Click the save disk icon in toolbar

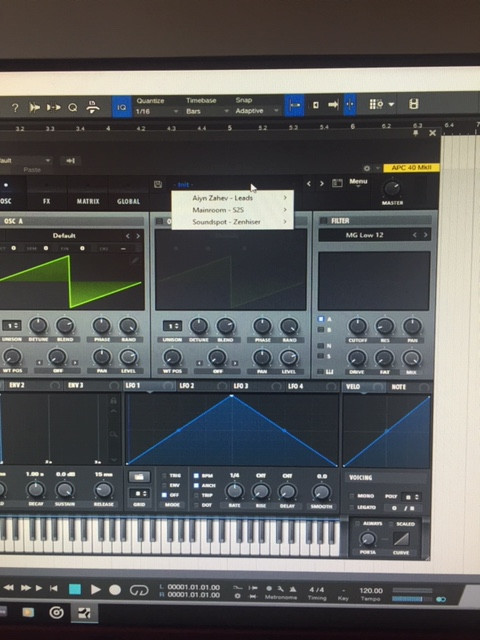(x=413, y=104)
